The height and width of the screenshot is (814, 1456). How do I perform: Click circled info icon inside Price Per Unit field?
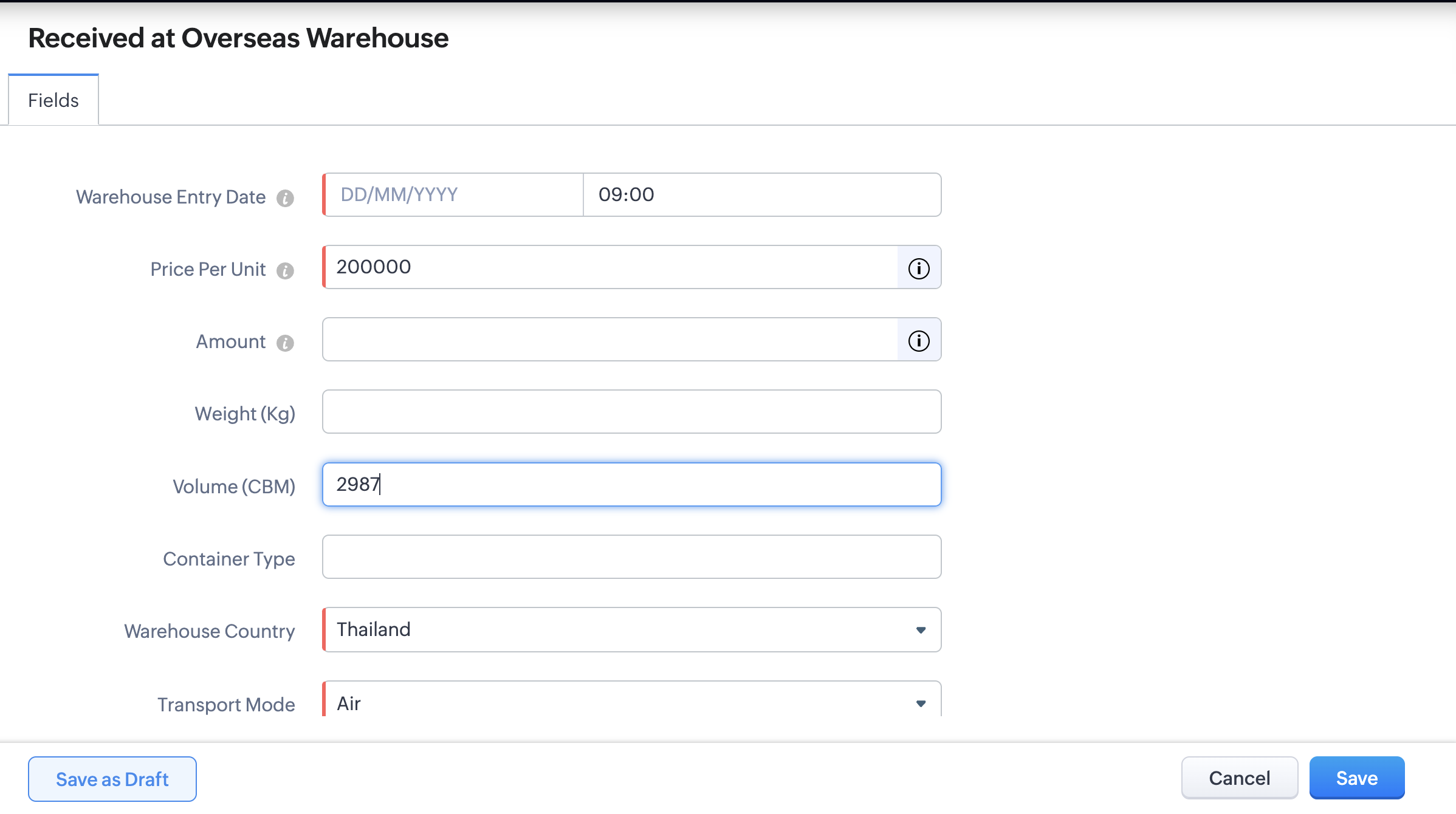point(918,268)
